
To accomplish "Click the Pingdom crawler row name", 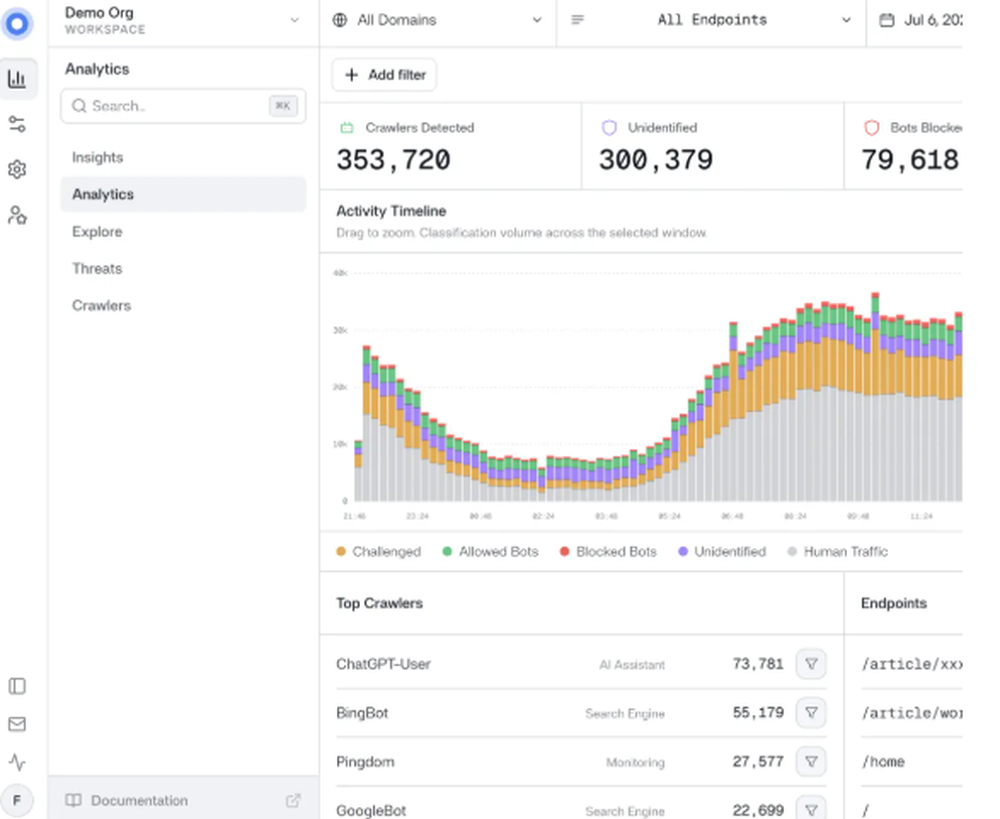I will click(x=365, y=762).
